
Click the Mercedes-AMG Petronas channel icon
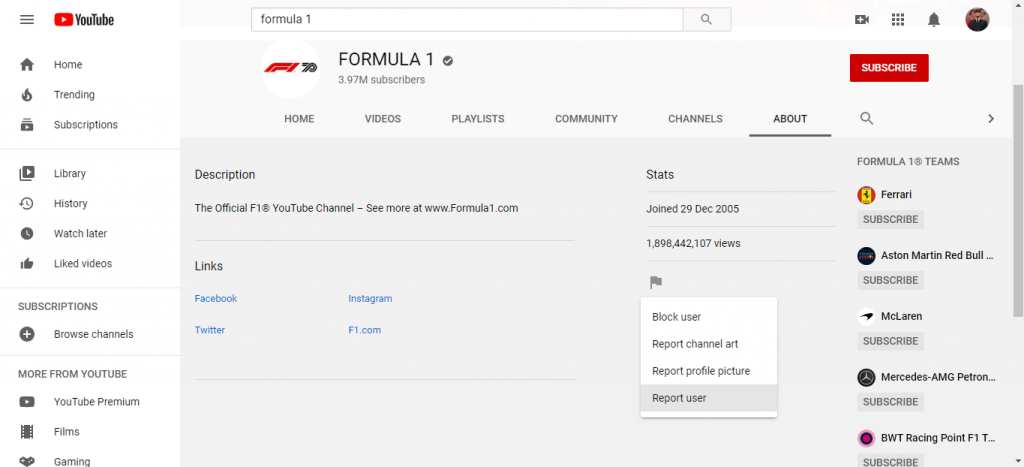pyautogui.click(x=866, y=377)
